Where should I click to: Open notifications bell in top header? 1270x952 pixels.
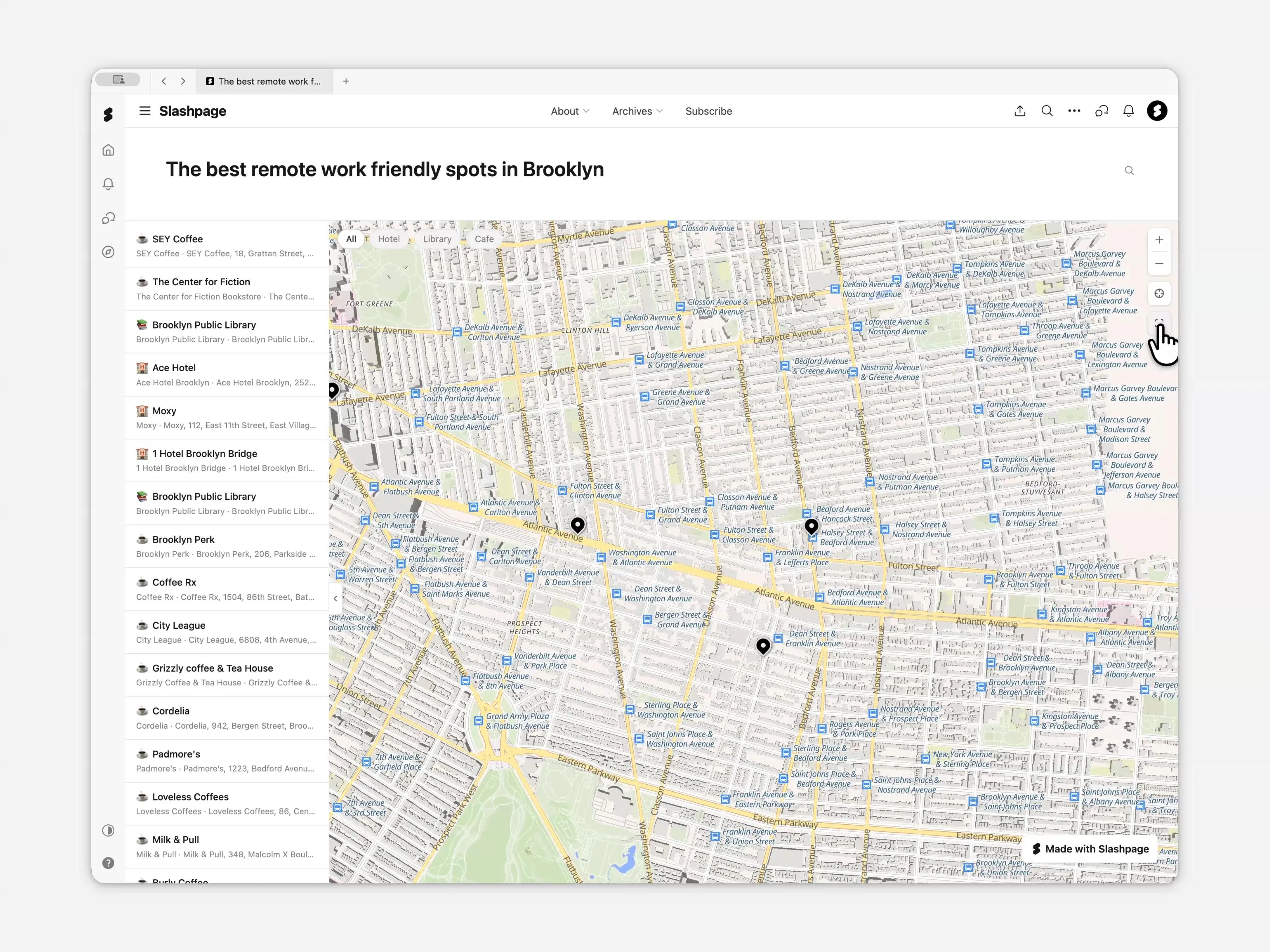[1129, 111]
